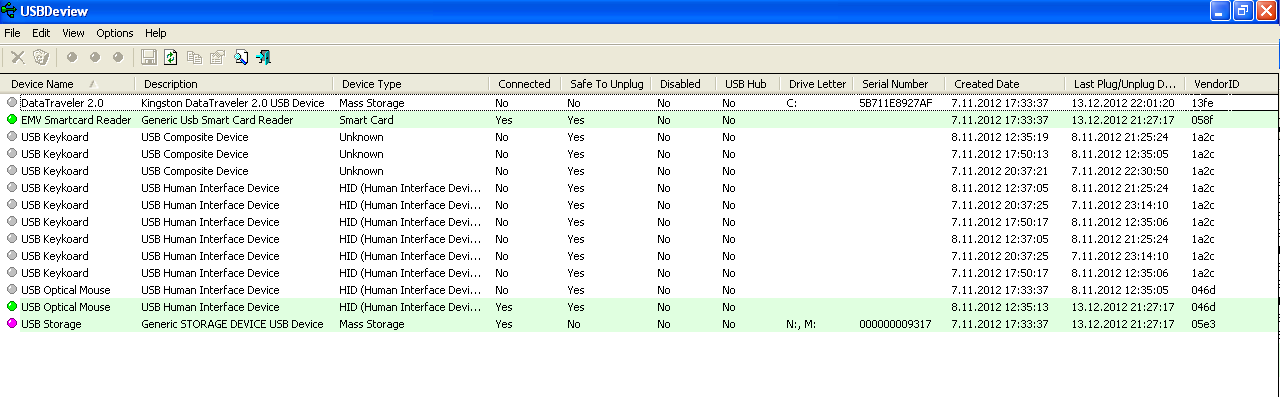Viewport: 1280px width, 397px height.
Task: Click the green dot of connected USB Optical Mouse
Action: [12, 306]
